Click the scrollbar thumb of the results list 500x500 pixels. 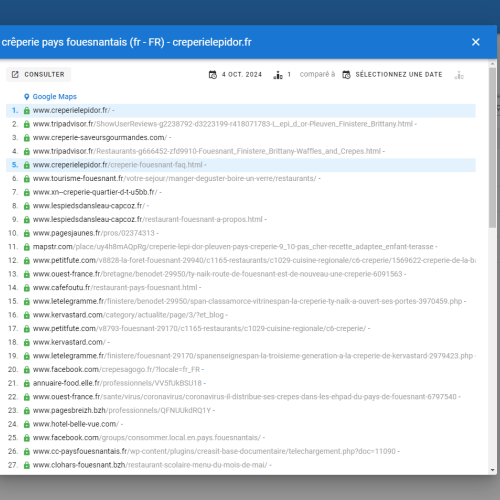[x=493, y=148]
